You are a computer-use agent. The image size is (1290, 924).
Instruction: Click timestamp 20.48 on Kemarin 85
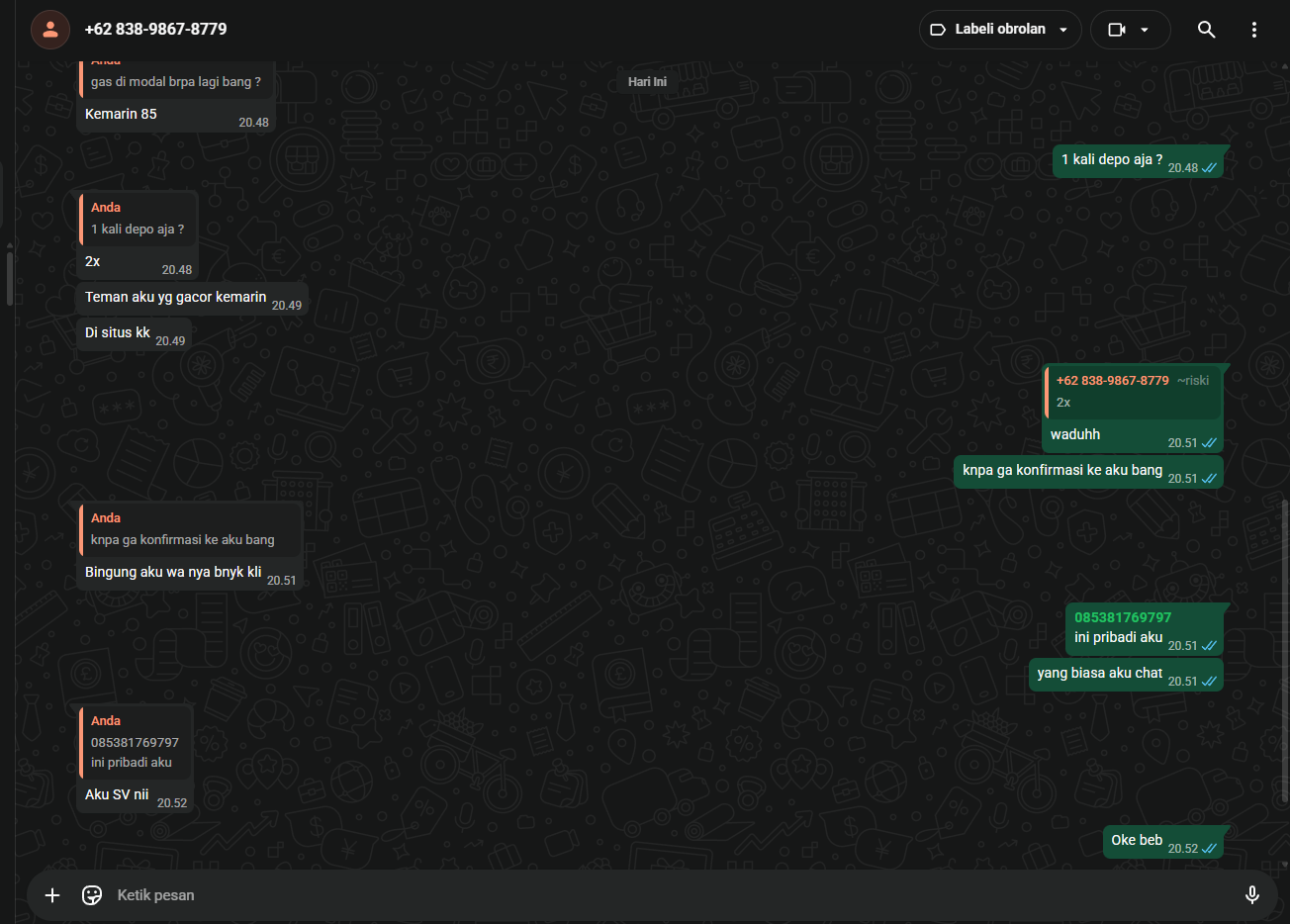[x=253, y=123]
